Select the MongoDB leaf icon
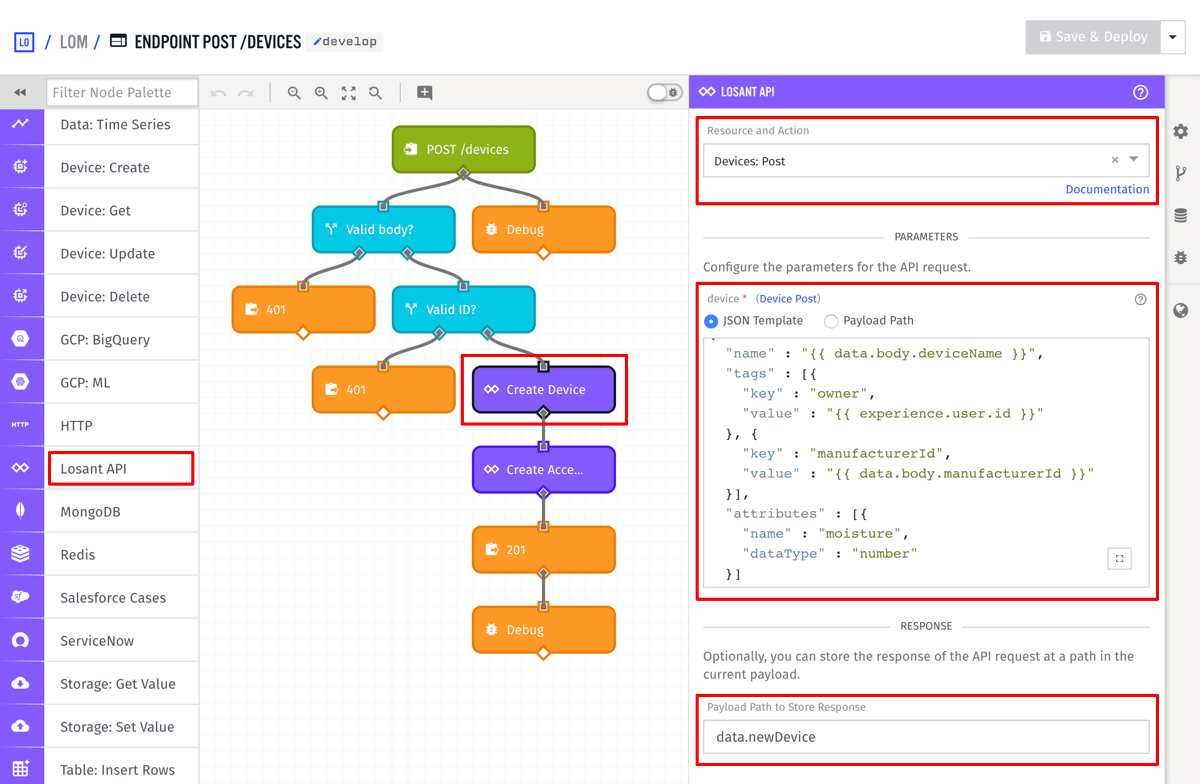The width and height of the screenshot is (1200, 784). coord(21,512)
